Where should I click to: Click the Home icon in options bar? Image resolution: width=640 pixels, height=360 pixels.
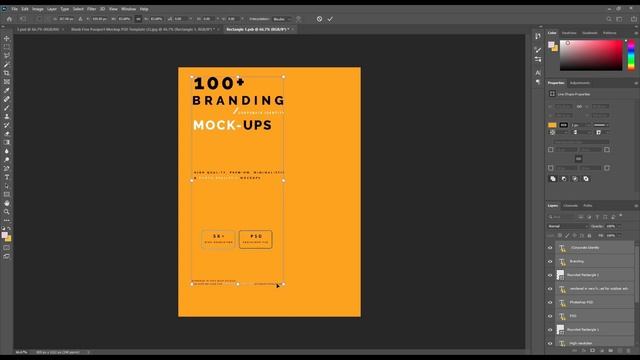tap(9, 19)
